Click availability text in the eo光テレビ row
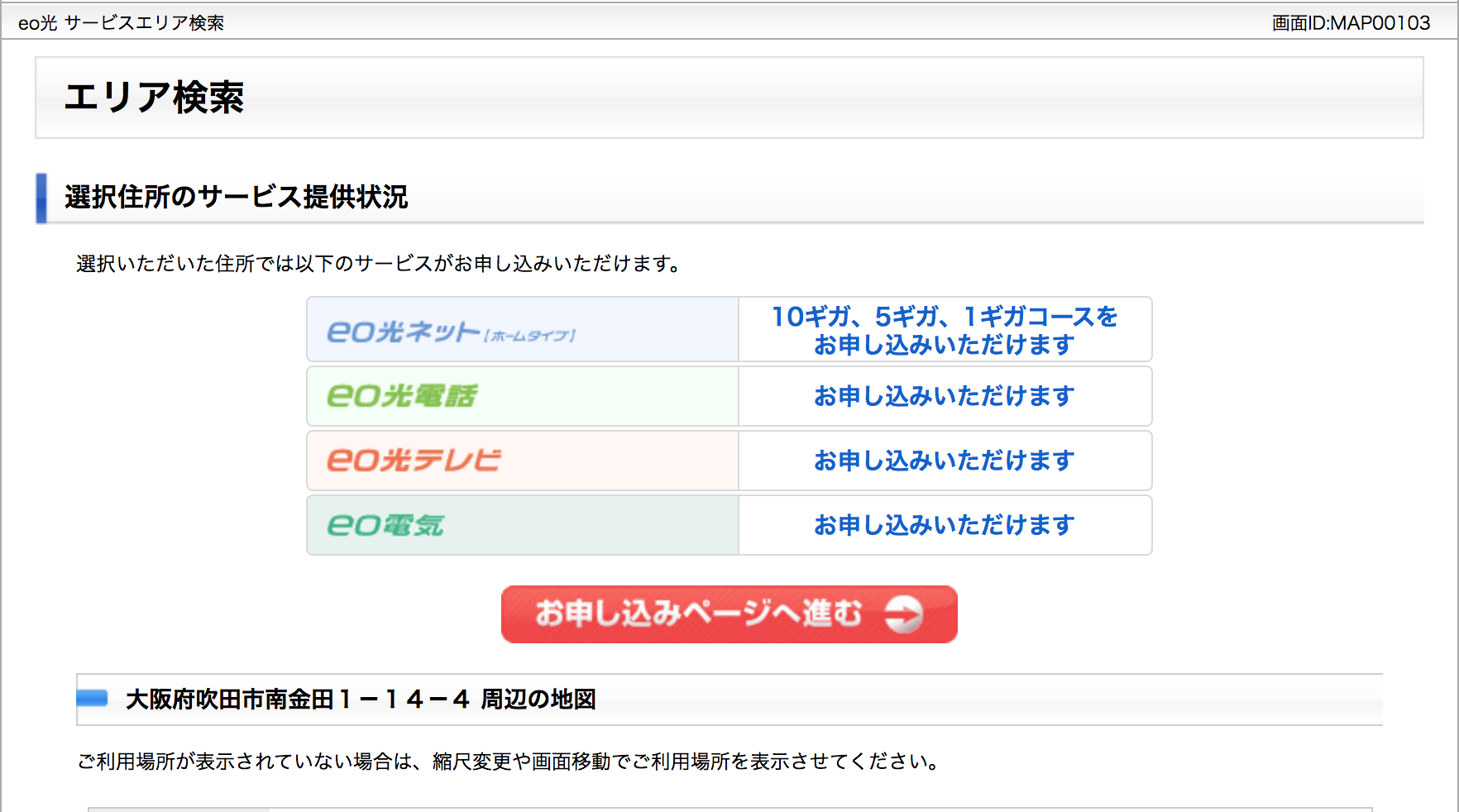The width and height of the screenshot is (1459, 812). tap(944, 461)
